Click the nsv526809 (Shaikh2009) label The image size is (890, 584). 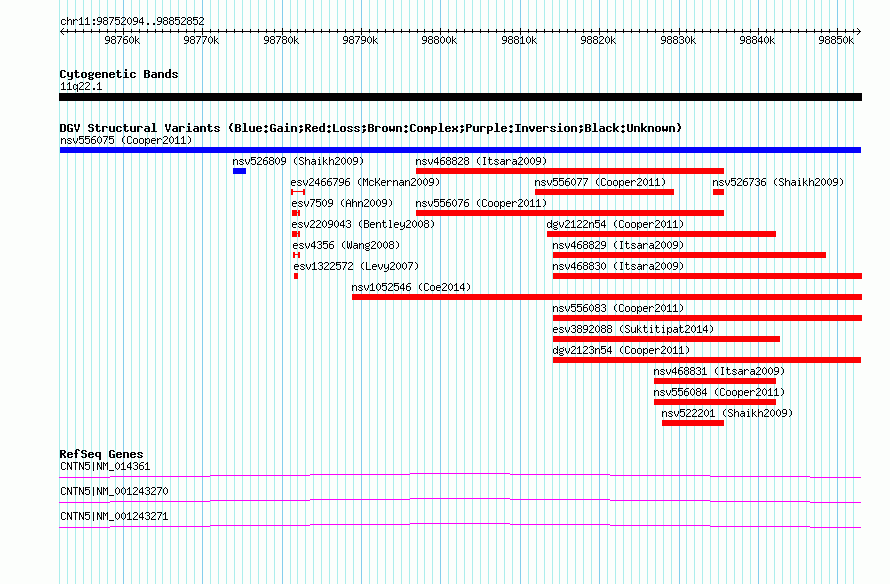pyautogui.click(x=298, y=161)
